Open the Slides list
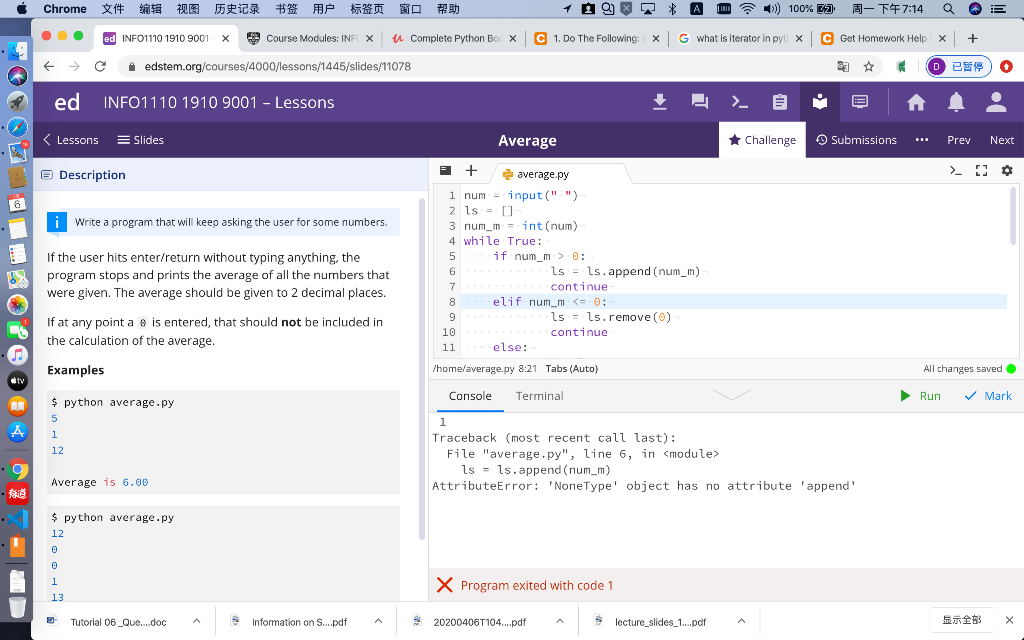 tap(140, 140)
